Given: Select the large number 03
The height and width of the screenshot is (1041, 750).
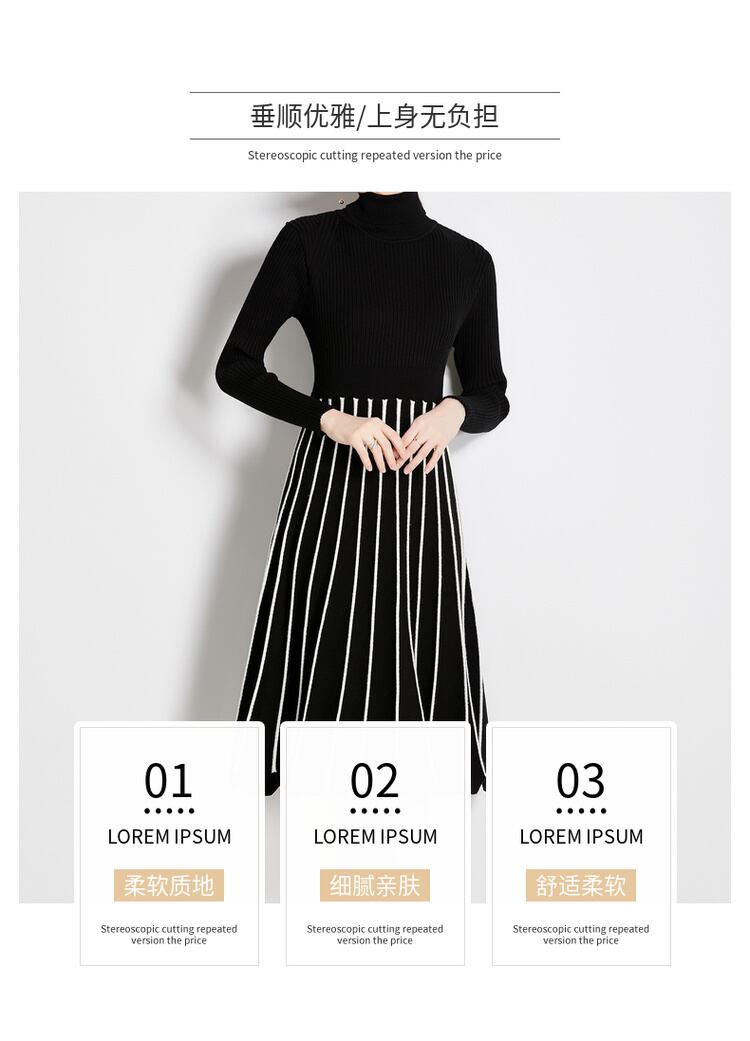Looking at the screenshot, I should pos(581,781).
